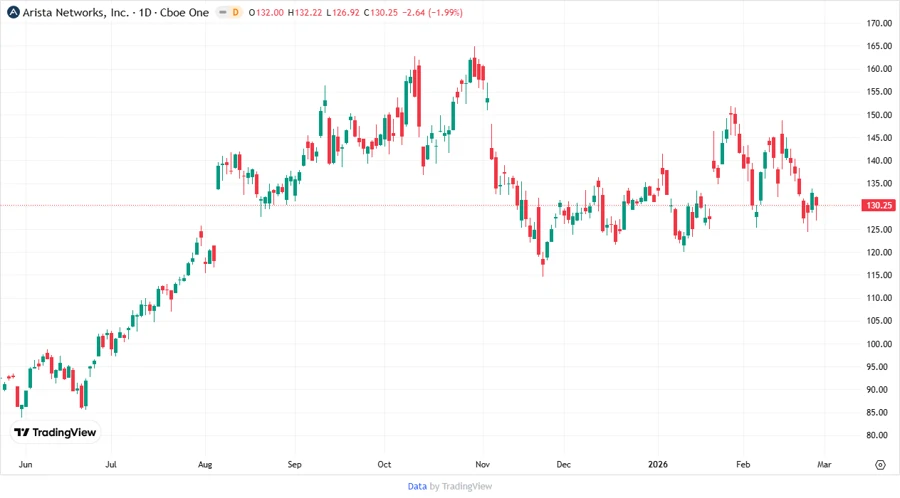Click the high value H132.22

tap(305, 12)
